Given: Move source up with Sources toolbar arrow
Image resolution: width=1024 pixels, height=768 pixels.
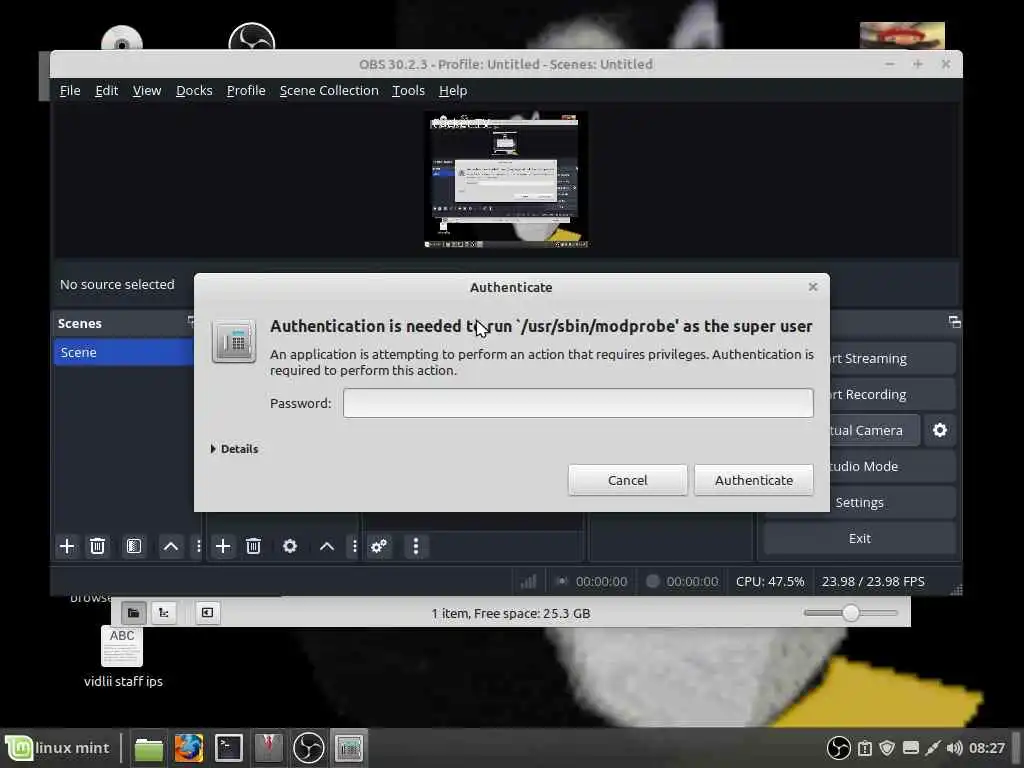Looking at the screenshot, I should (327, 546).
